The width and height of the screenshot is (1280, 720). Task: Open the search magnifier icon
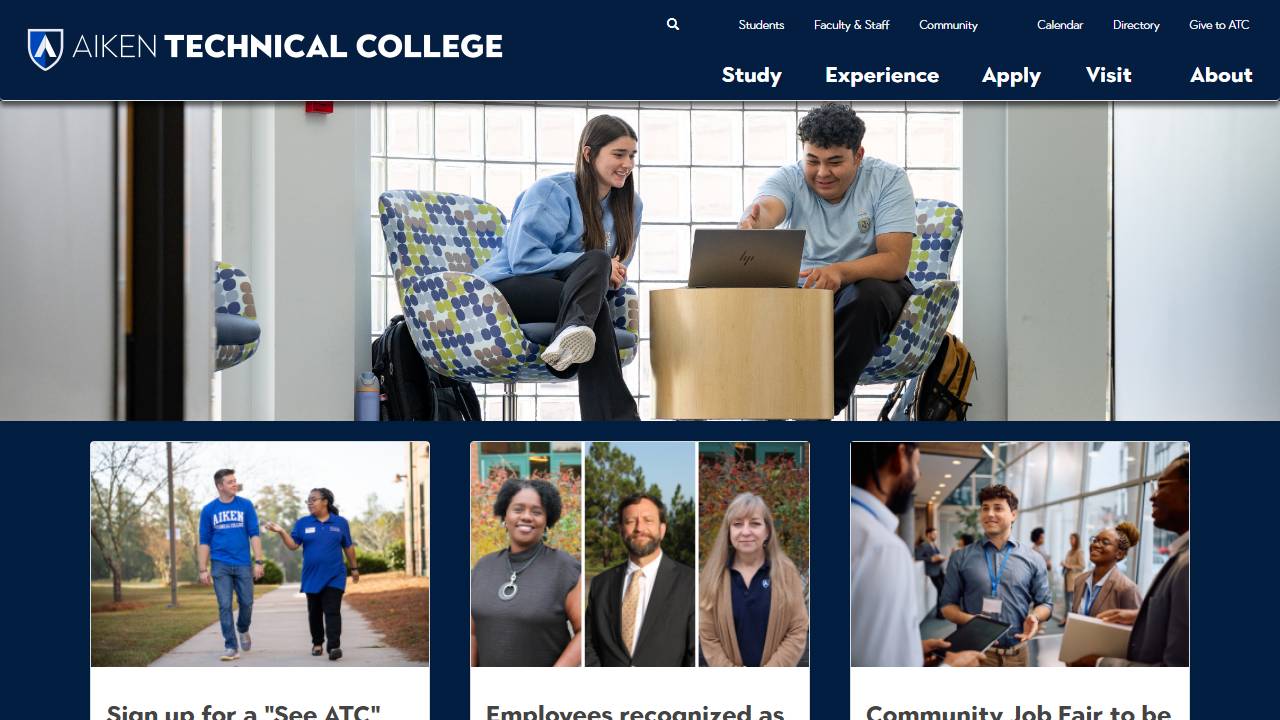673,24
